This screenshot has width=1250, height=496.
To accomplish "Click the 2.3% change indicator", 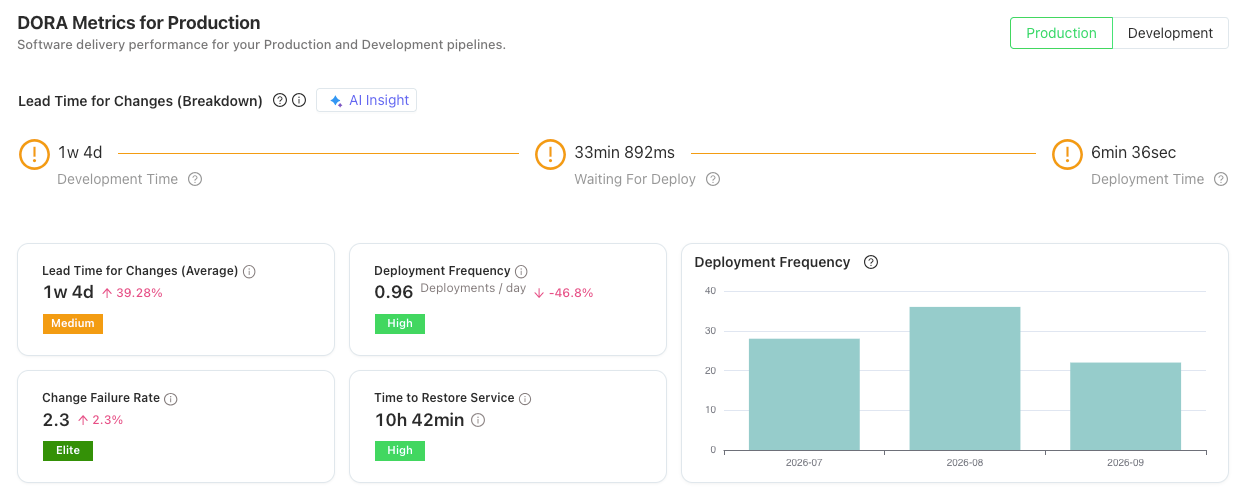I will point(100,420).
